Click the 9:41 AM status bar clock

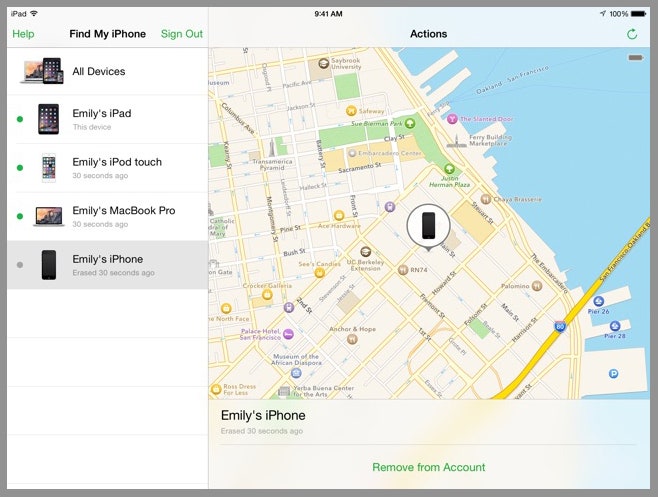point(328,14)
